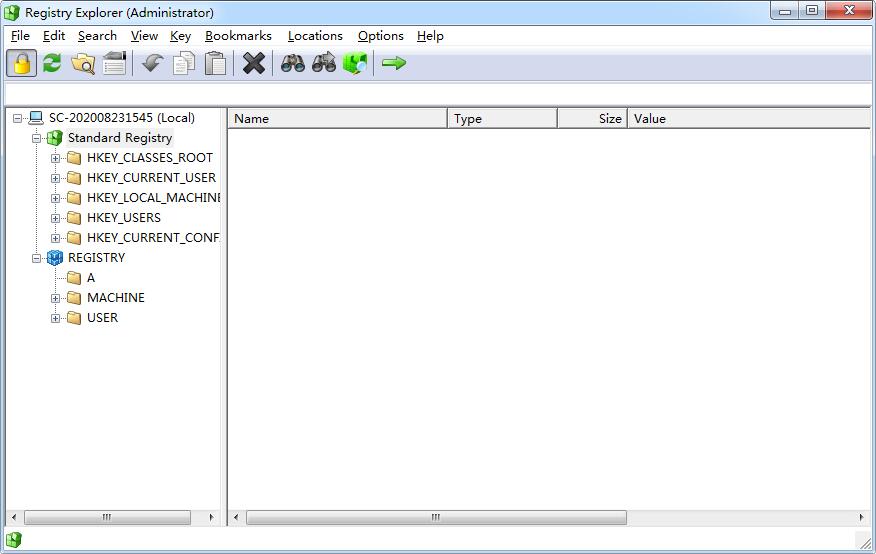
Task: Click value list scroll-right arrow
Action: pyautogui.click(x=861, y=517)
